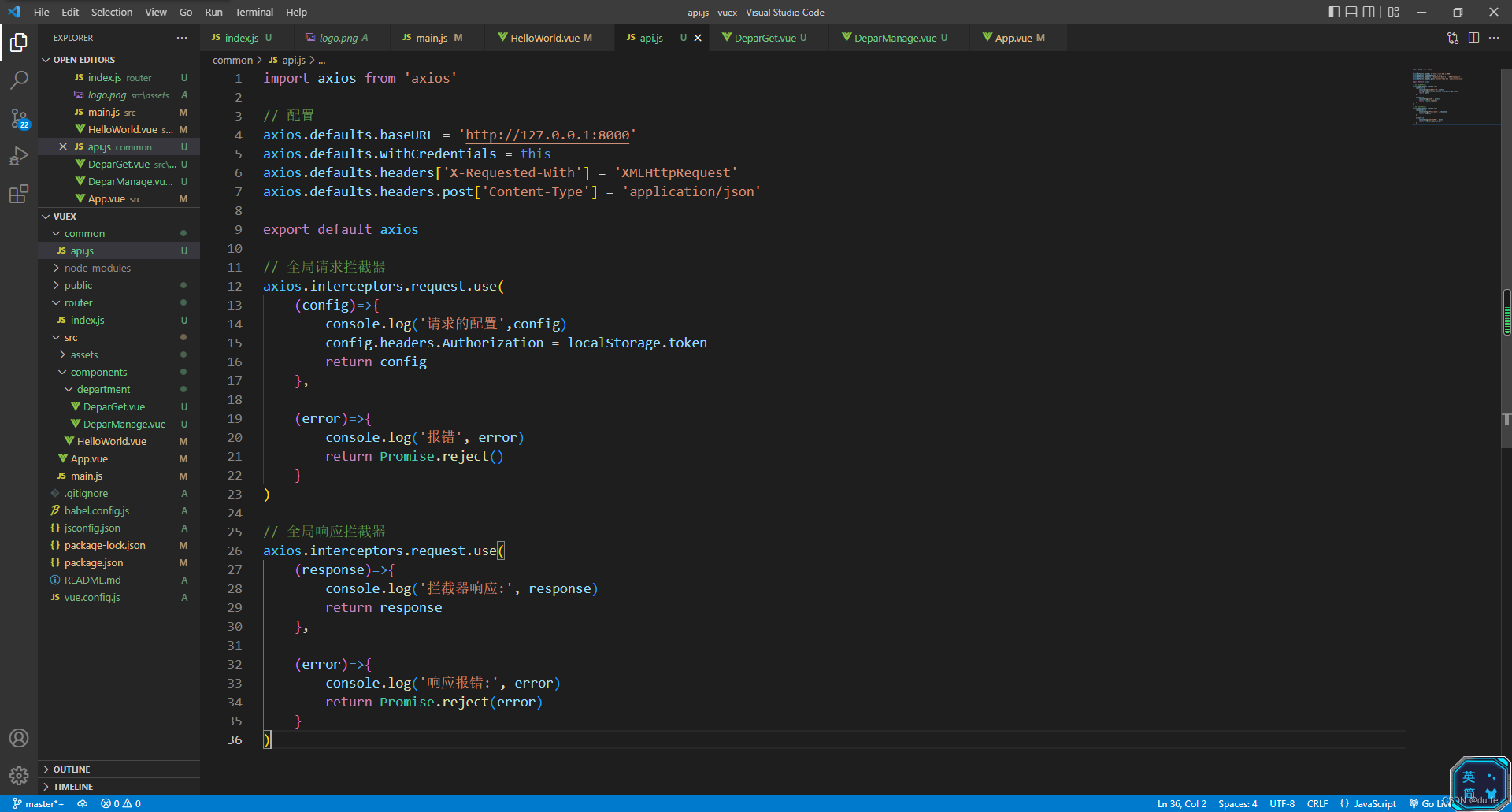Split the editor to the right
Image resolution: width=1512 pixels, height=812 pixels.
1473,38
